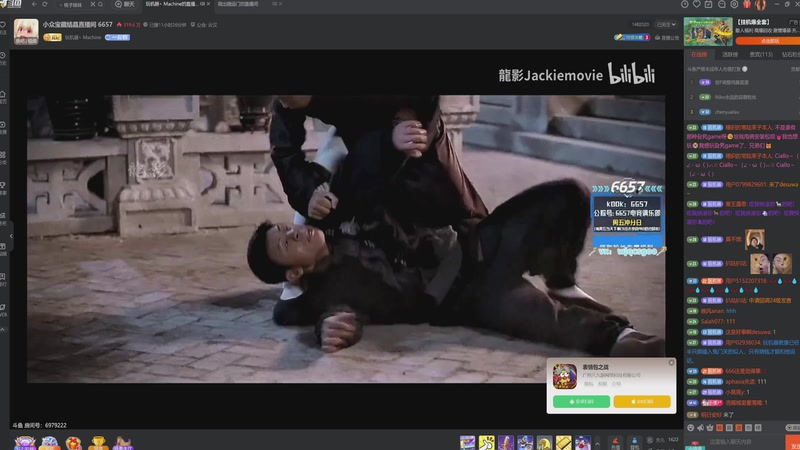Collapse the left sidebar with arrow handle

[x=11, y=236]
